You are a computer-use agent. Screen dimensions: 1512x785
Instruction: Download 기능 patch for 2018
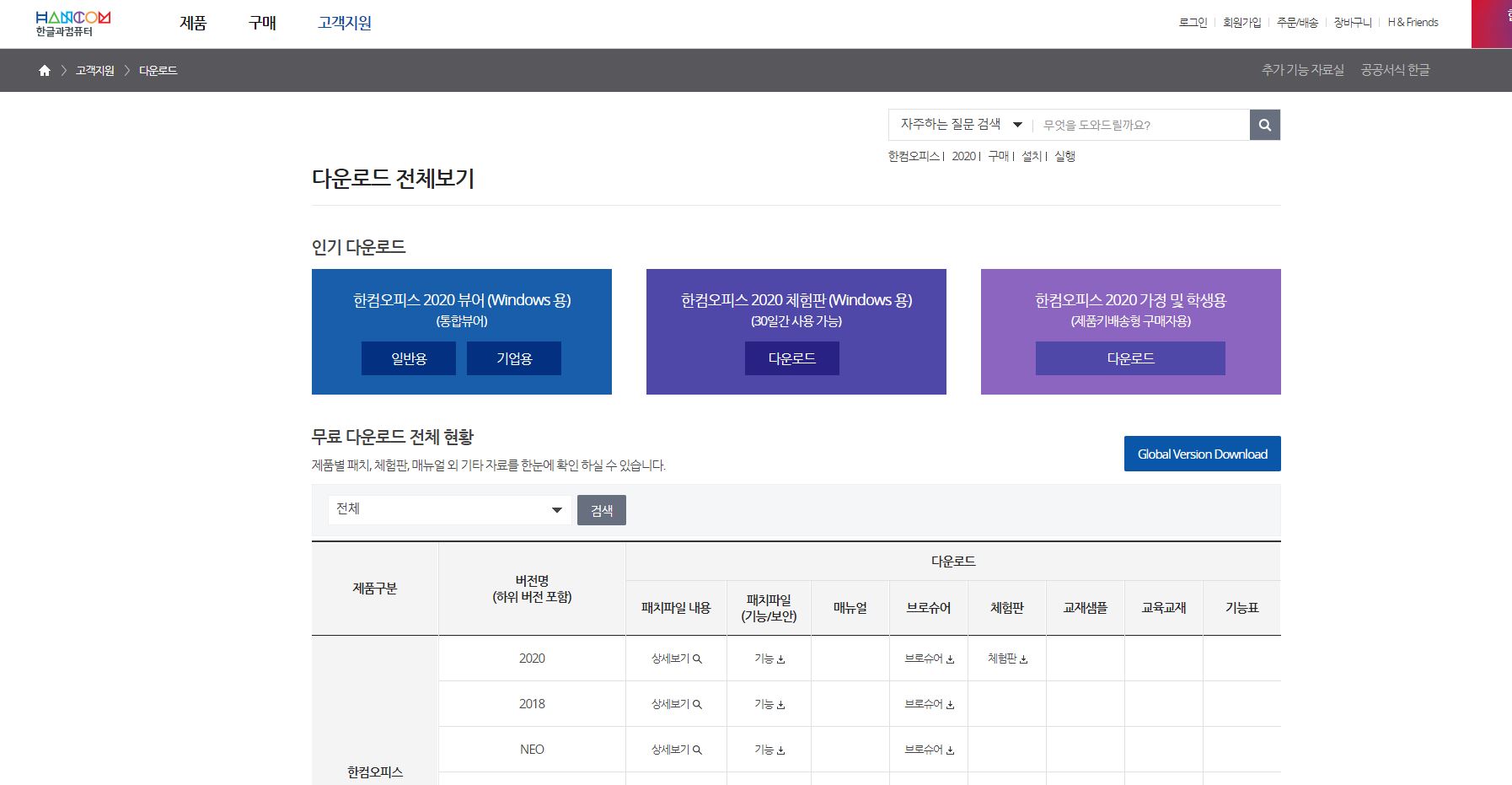(x=769, y=704)
